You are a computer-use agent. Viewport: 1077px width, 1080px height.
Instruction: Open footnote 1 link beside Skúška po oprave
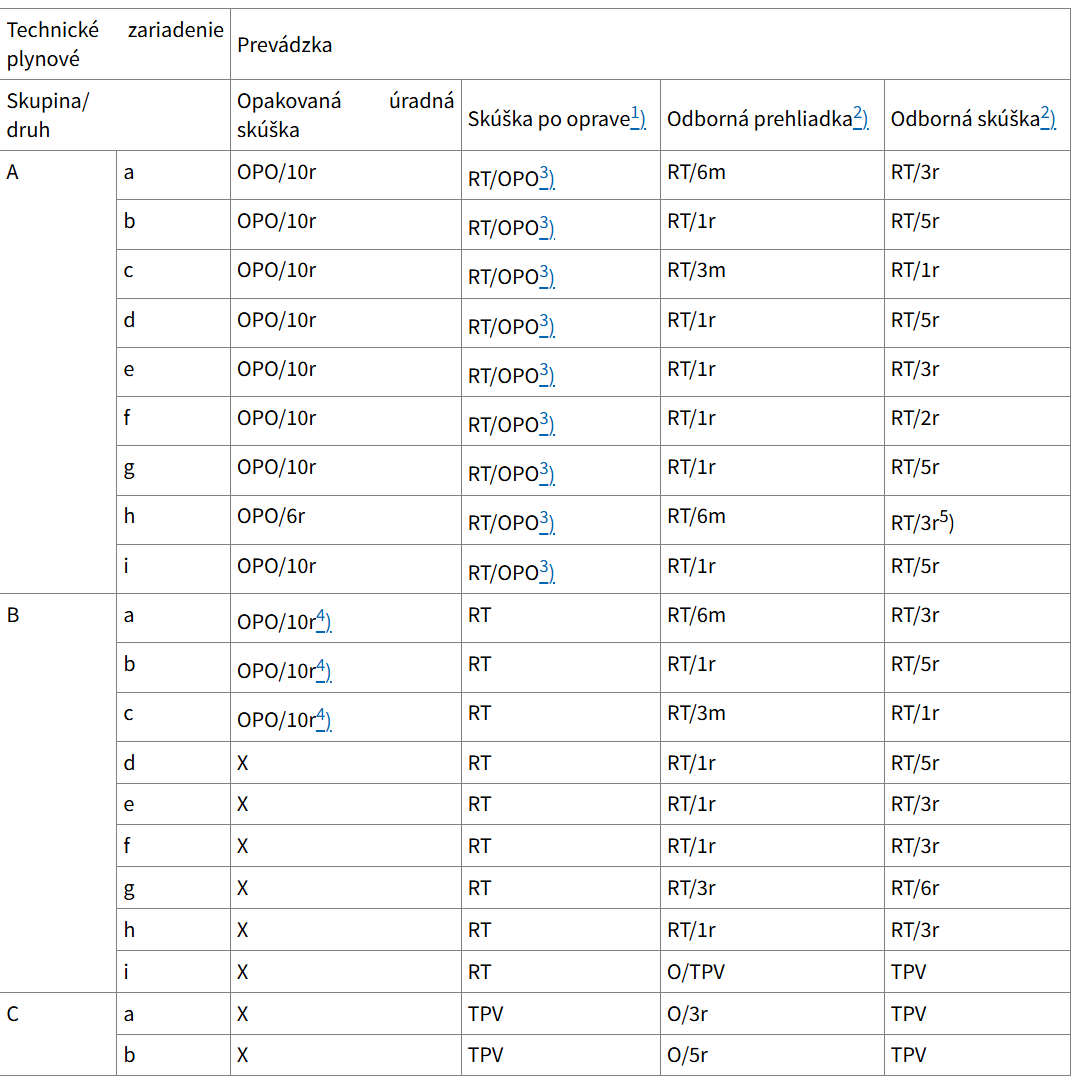[x=638, y=117]
